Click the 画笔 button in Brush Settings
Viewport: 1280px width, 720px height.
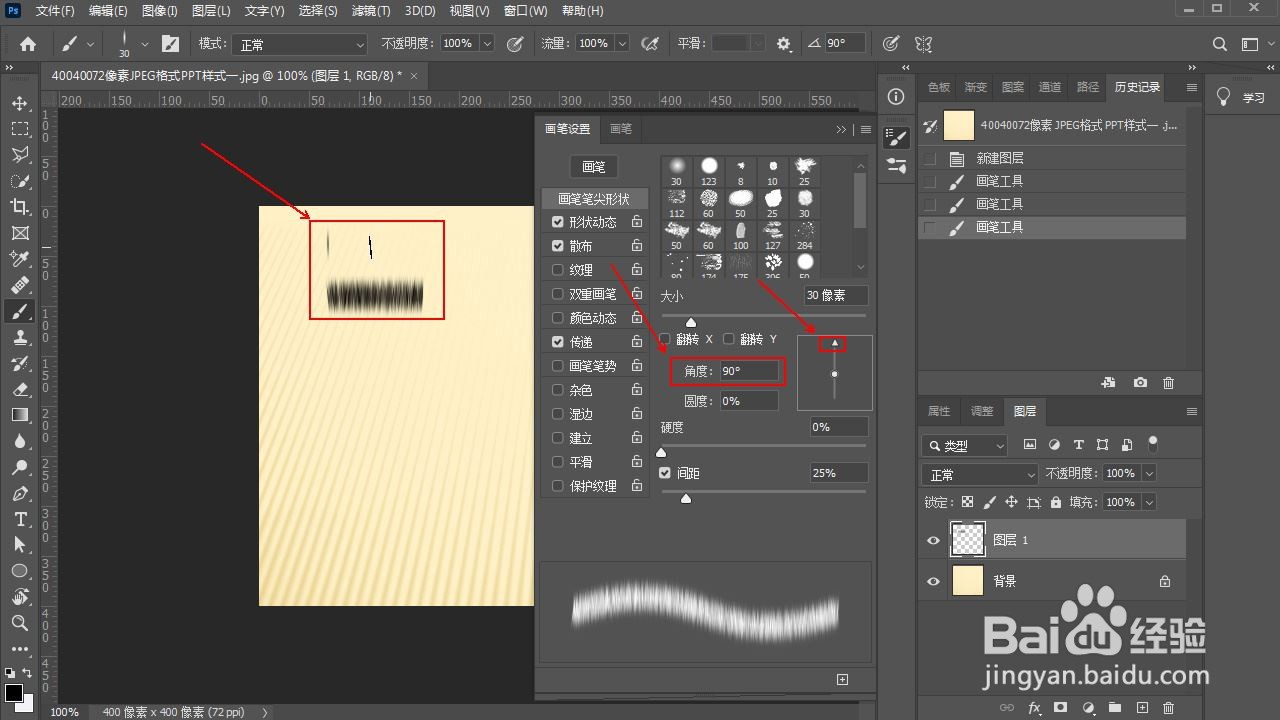594,167
